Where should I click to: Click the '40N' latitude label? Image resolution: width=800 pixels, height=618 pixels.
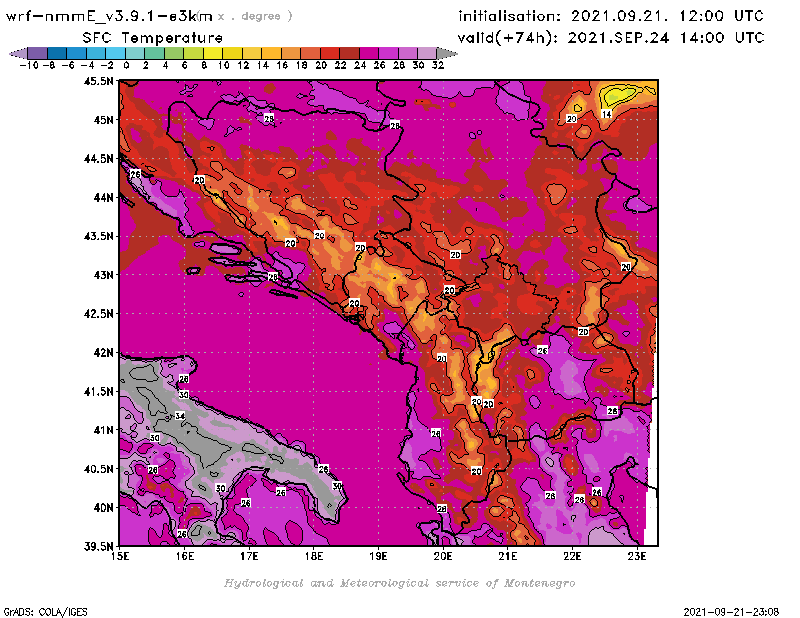click(104, 508)
